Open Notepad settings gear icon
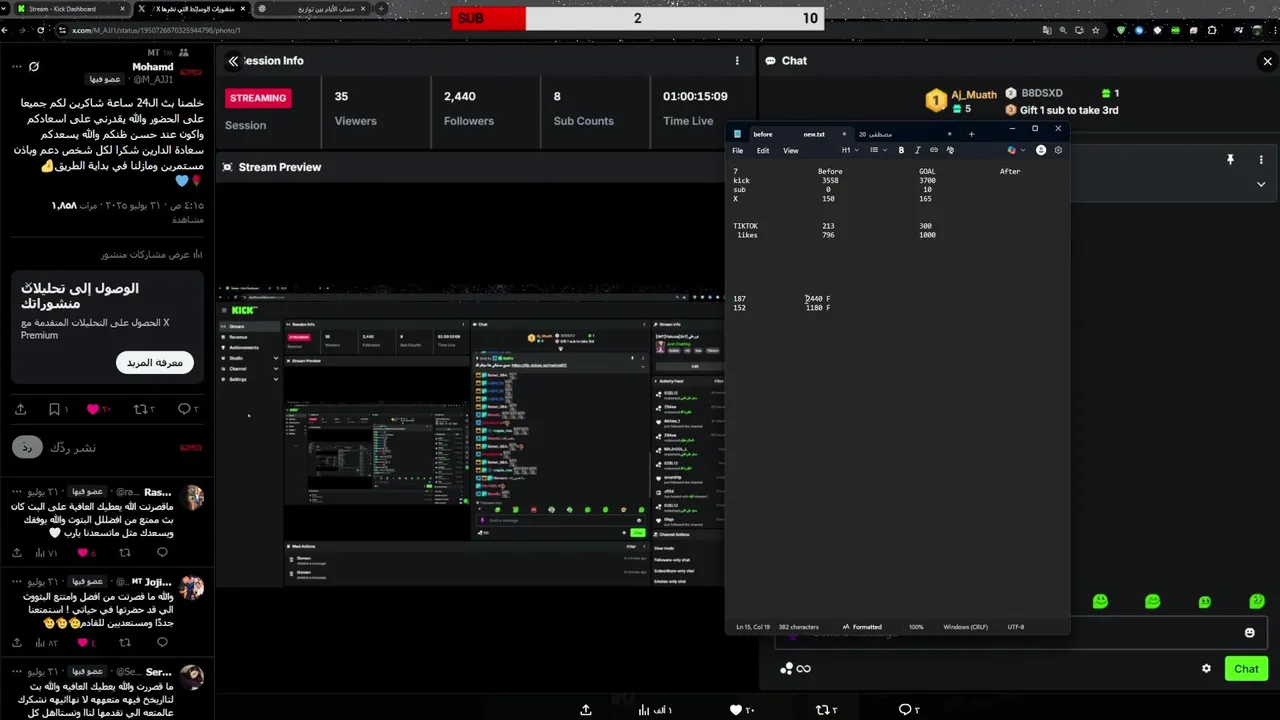Viewport: 1280px width, 720px height. tap(1058, 150)
